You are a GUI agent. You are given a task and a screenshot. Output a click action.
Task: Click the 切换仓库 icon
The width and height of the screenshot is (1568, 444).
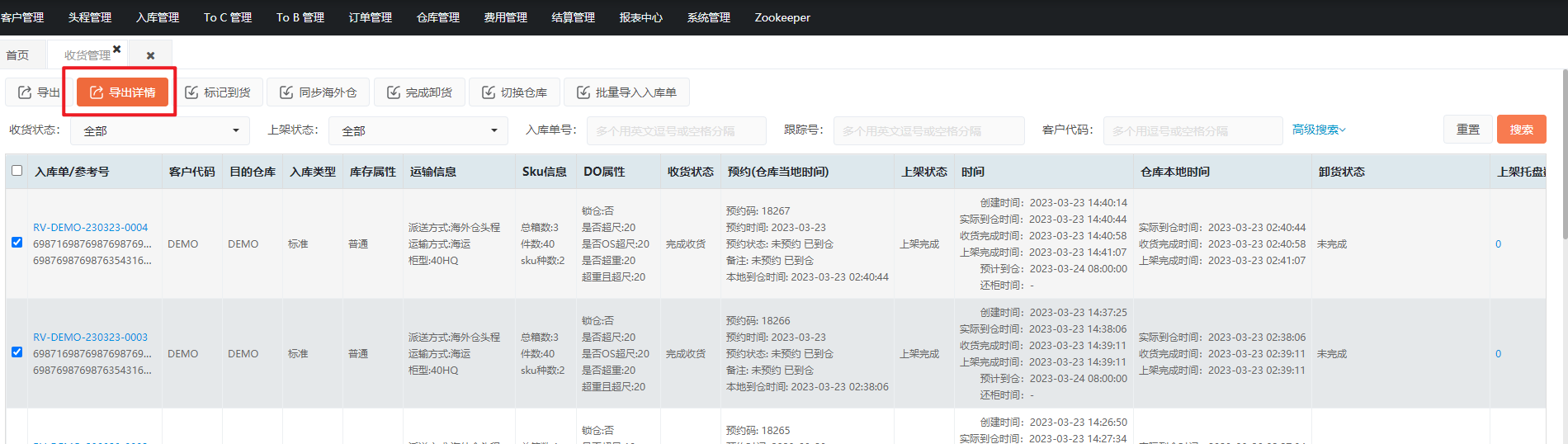pyautogui.click(x=489, y=92)
